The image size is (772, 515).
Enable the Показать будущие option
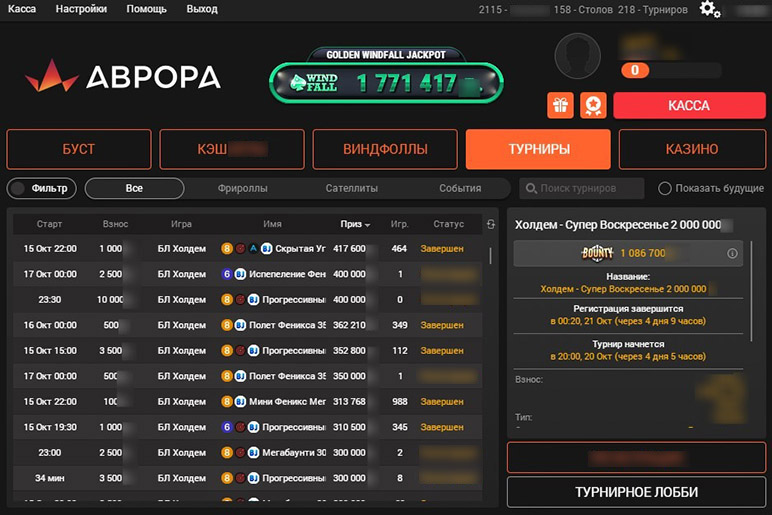tap(665, 188)
